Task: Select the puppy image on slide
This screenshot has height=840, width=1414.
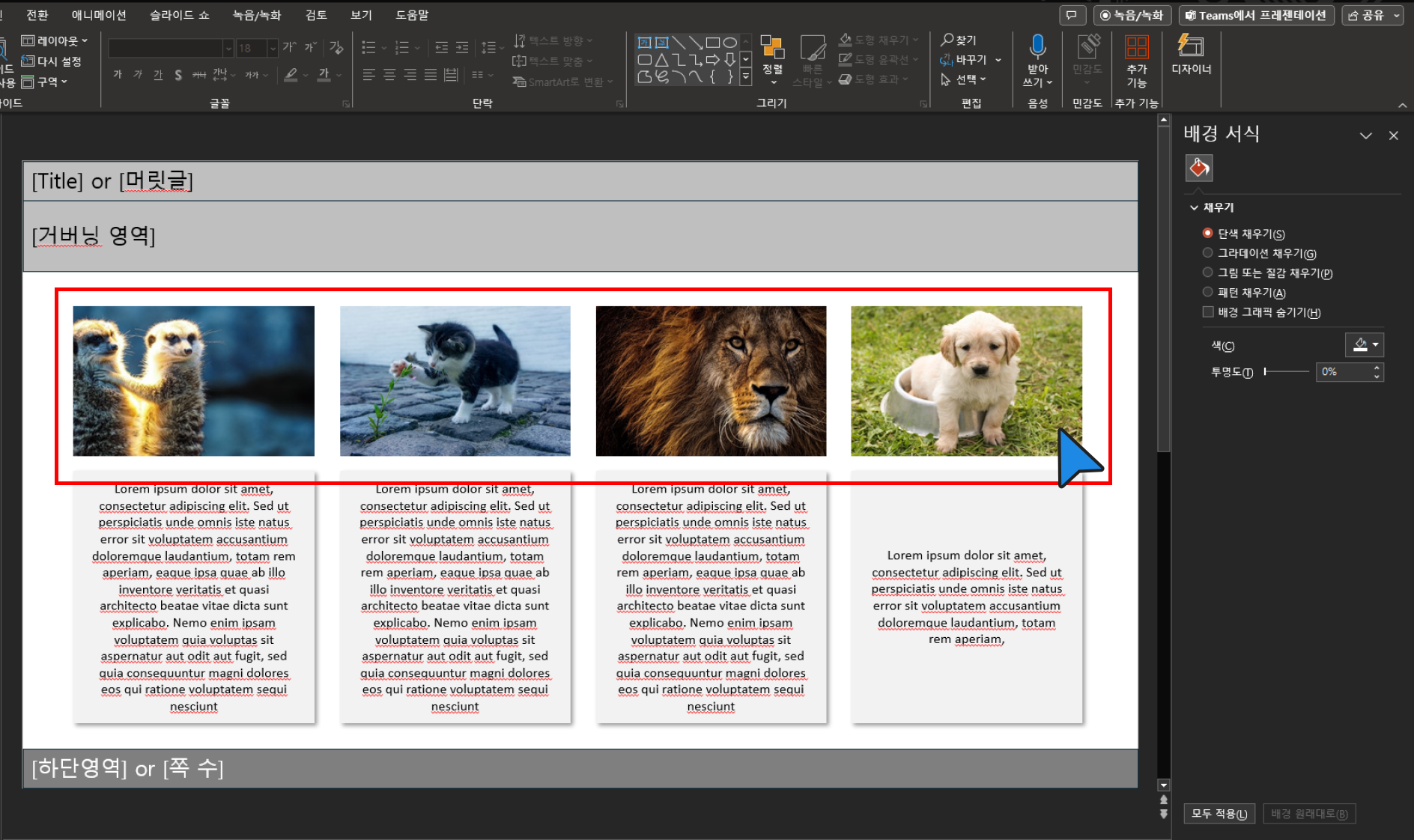Action: 966,381
